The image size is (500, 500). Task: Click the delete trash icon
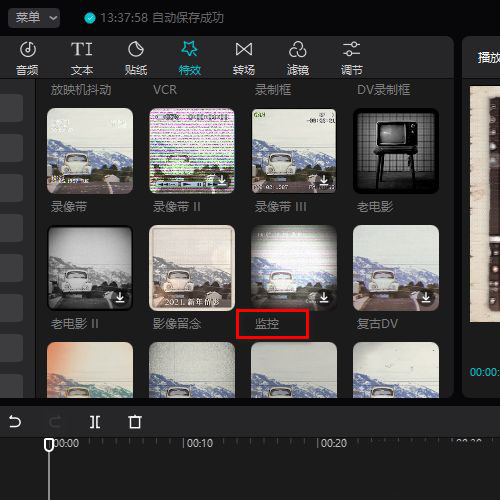tap(135, 422)
